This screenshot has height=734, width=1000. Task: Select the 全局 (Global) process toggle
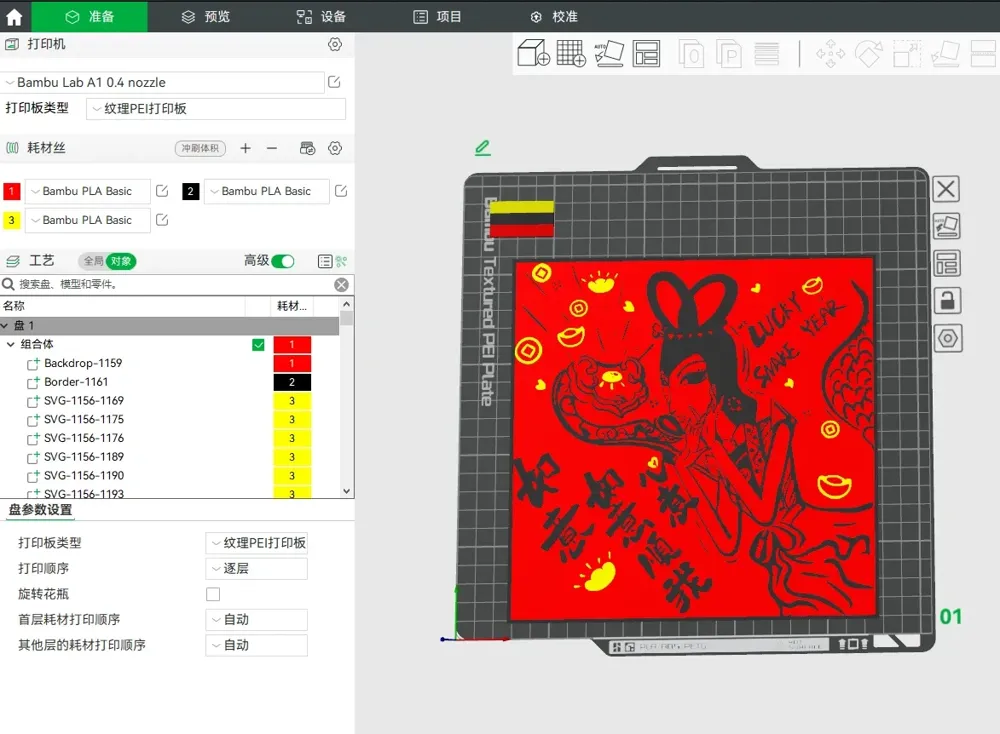(93, 261)
